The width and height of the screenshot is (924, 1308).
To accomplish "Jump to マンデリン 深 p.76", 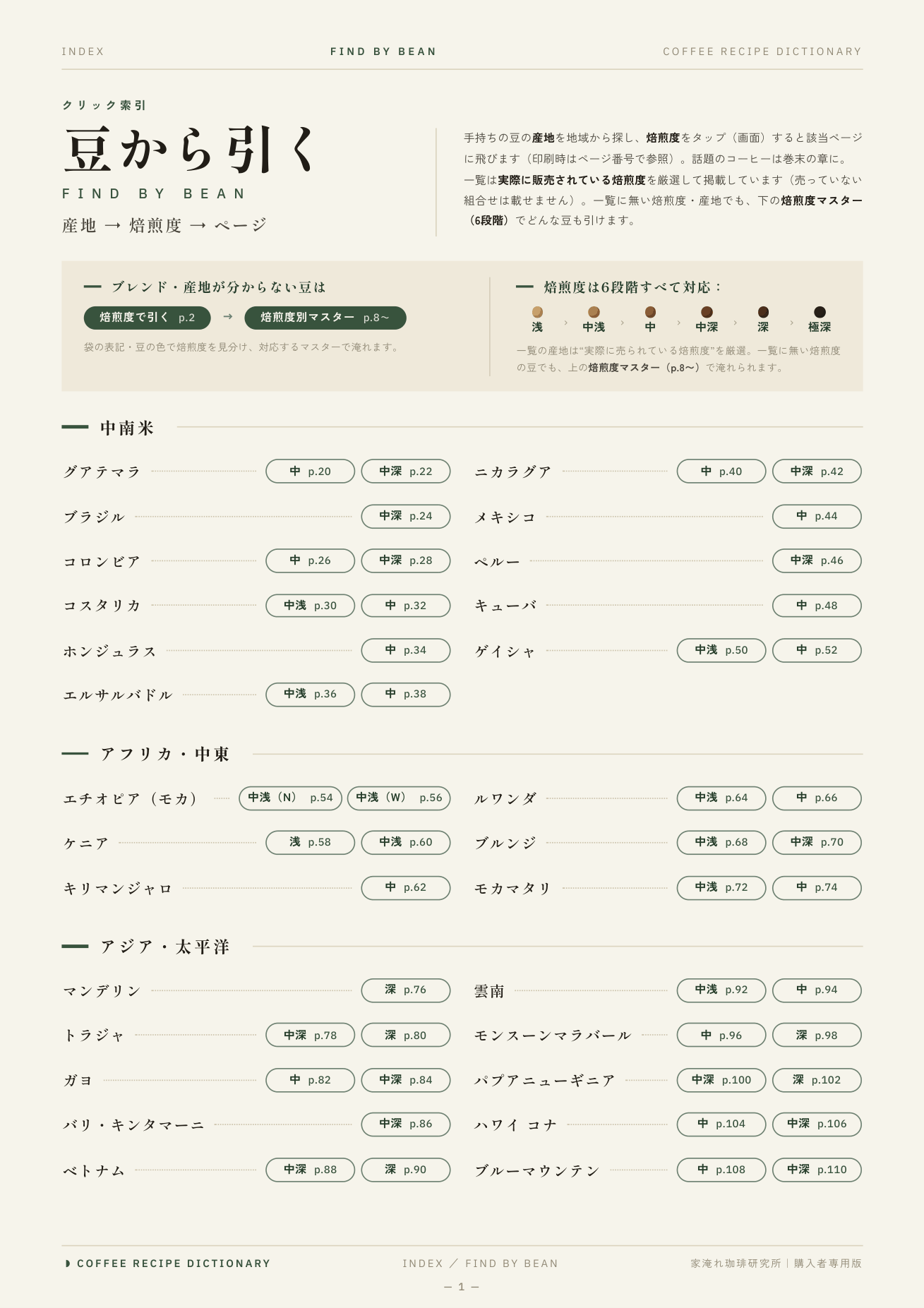I will click(406, 990).
